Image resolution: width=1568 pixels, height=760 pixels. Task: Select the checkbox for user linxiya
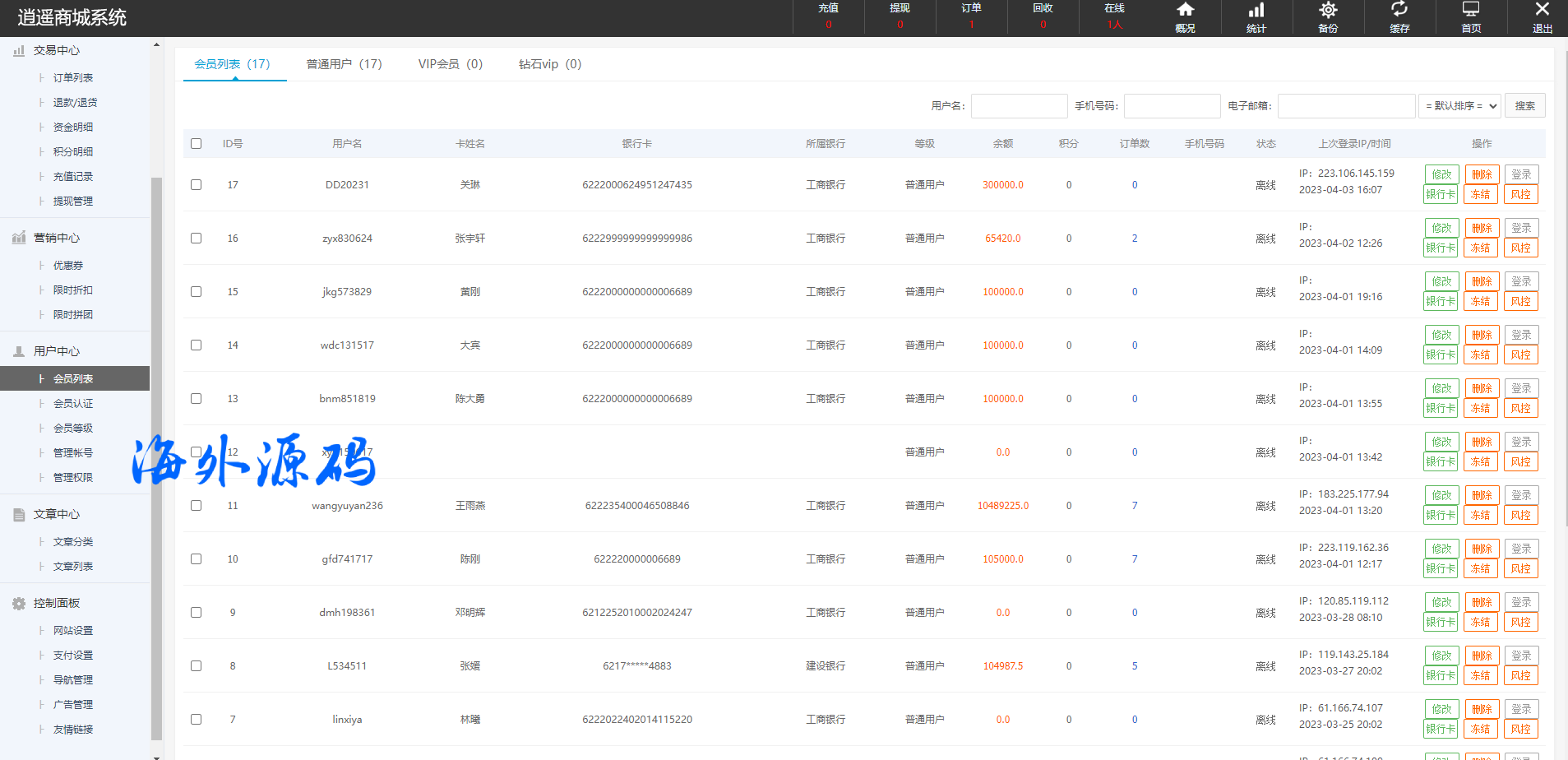point(196,720)
